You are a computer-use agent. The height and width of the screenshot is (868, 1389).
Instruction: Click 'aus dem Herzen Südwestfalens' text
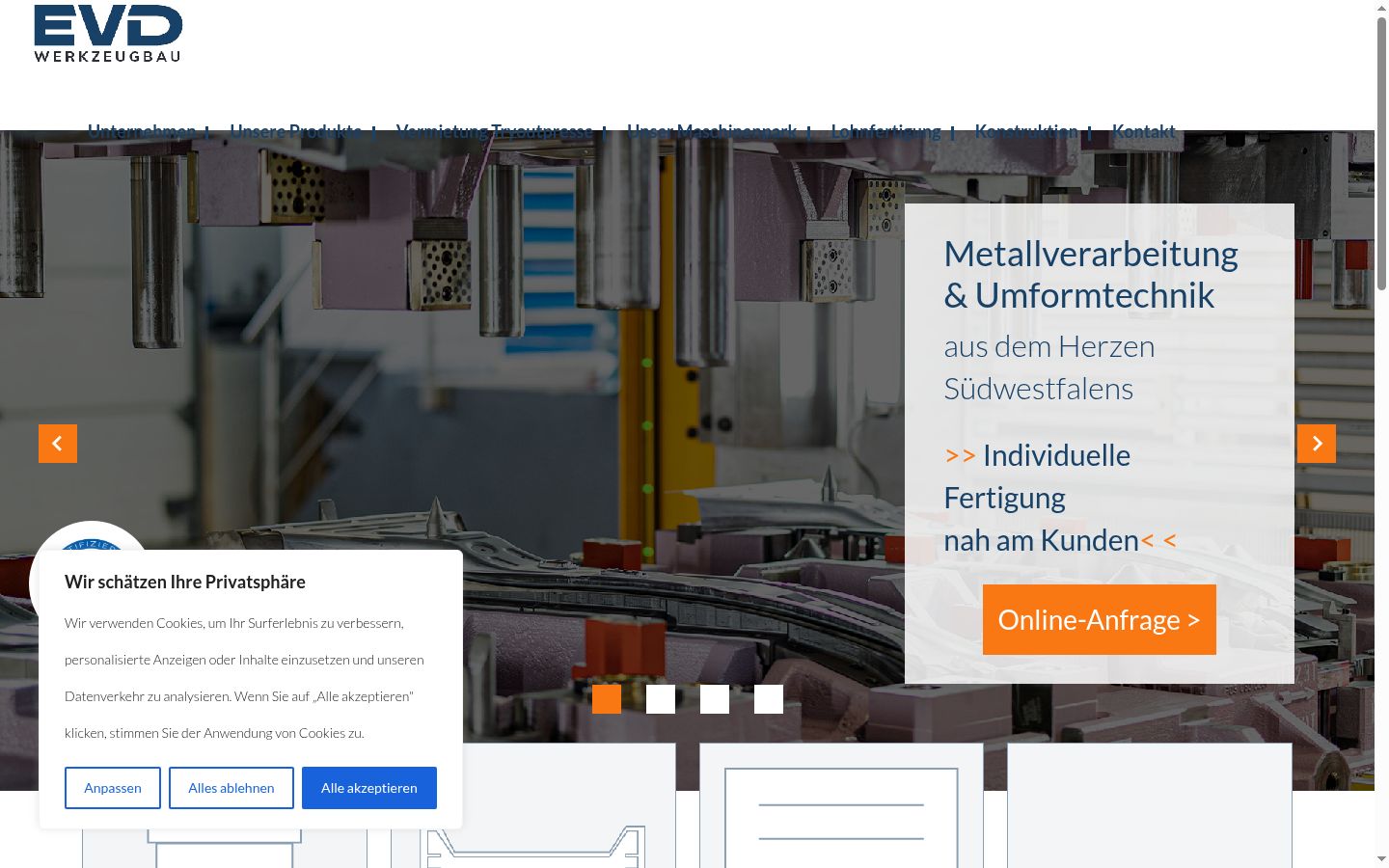1049,367
